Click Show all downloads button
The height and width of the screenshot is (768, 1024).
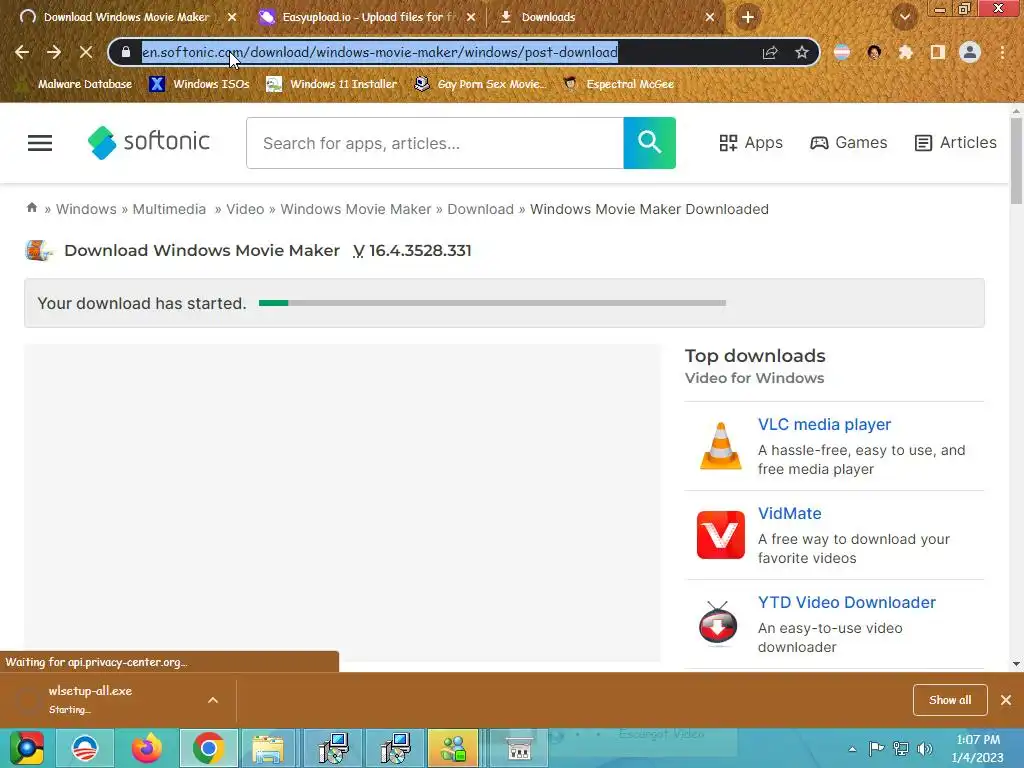coord(950,700)
